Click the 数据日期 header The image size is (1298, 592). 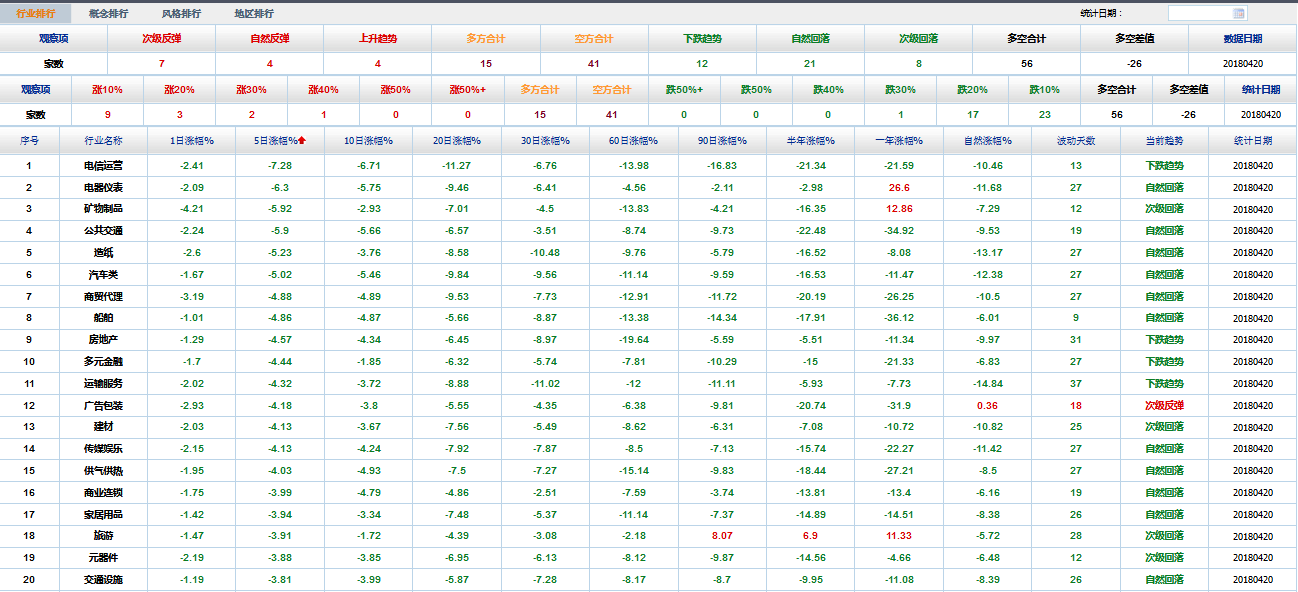tap(1242, 39)
